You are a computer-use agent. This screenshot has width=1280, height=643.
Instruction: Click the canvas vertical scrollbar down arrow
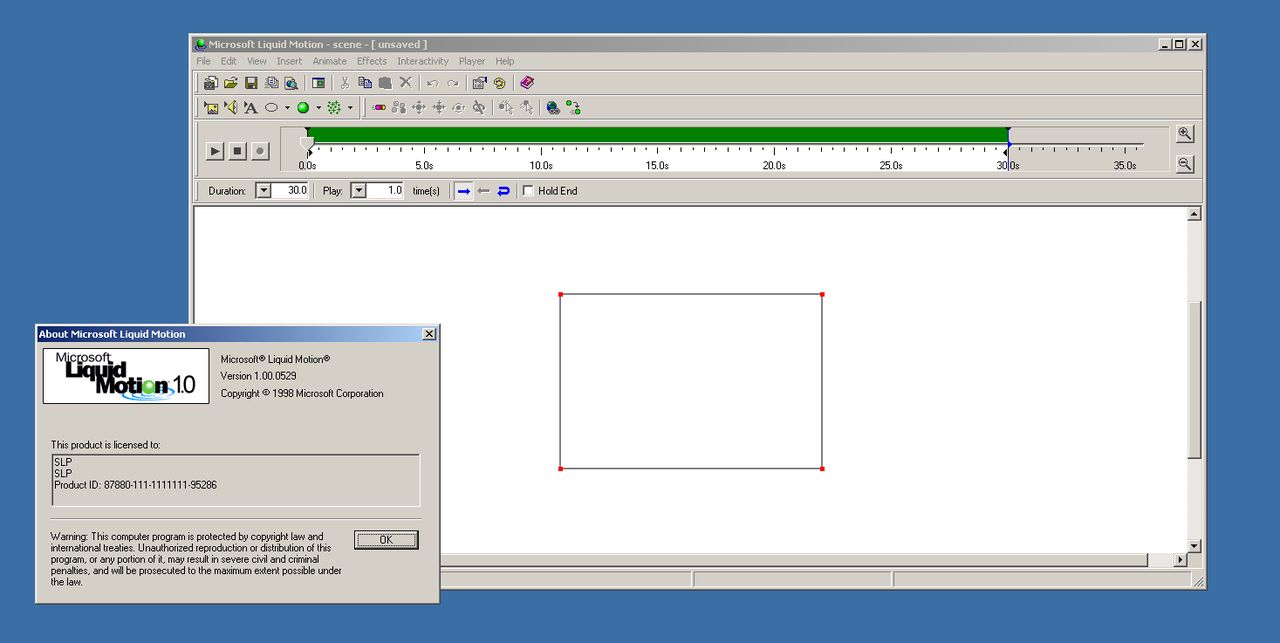(1194, 546)
